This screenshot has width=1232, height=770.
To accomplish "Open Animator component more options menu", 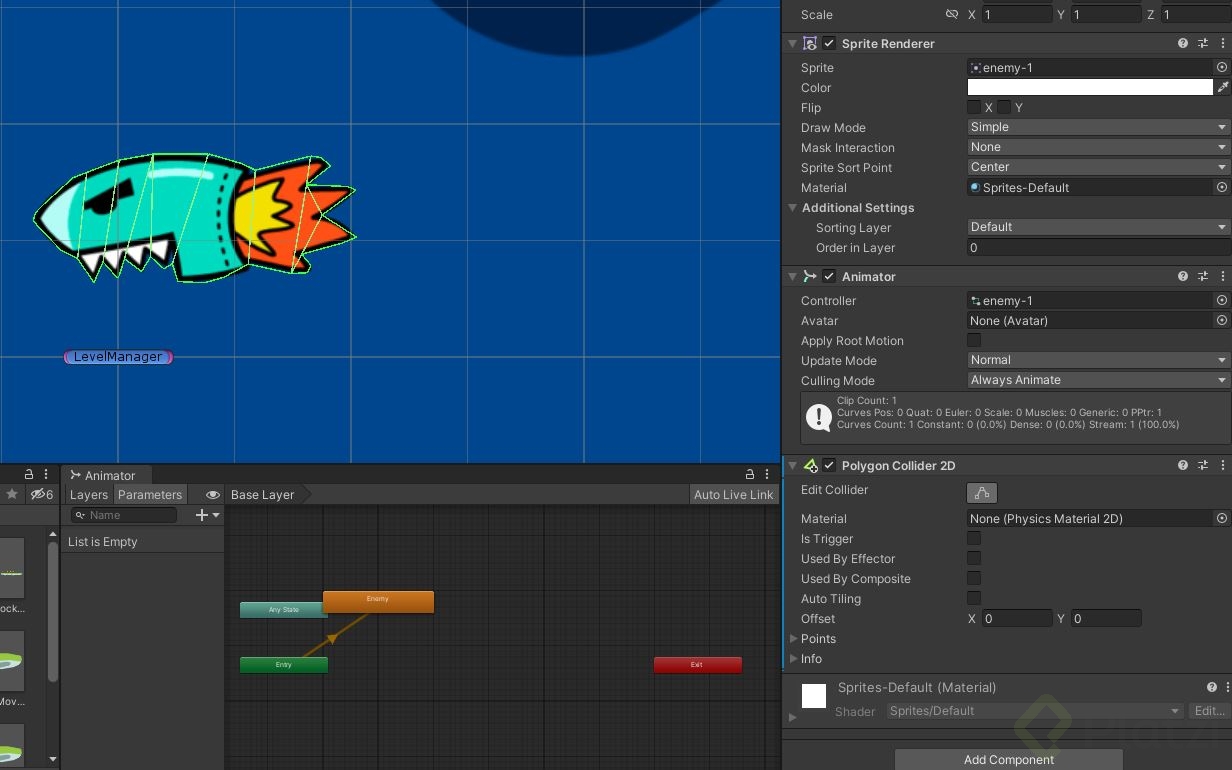I will (x=1222, y=277).
